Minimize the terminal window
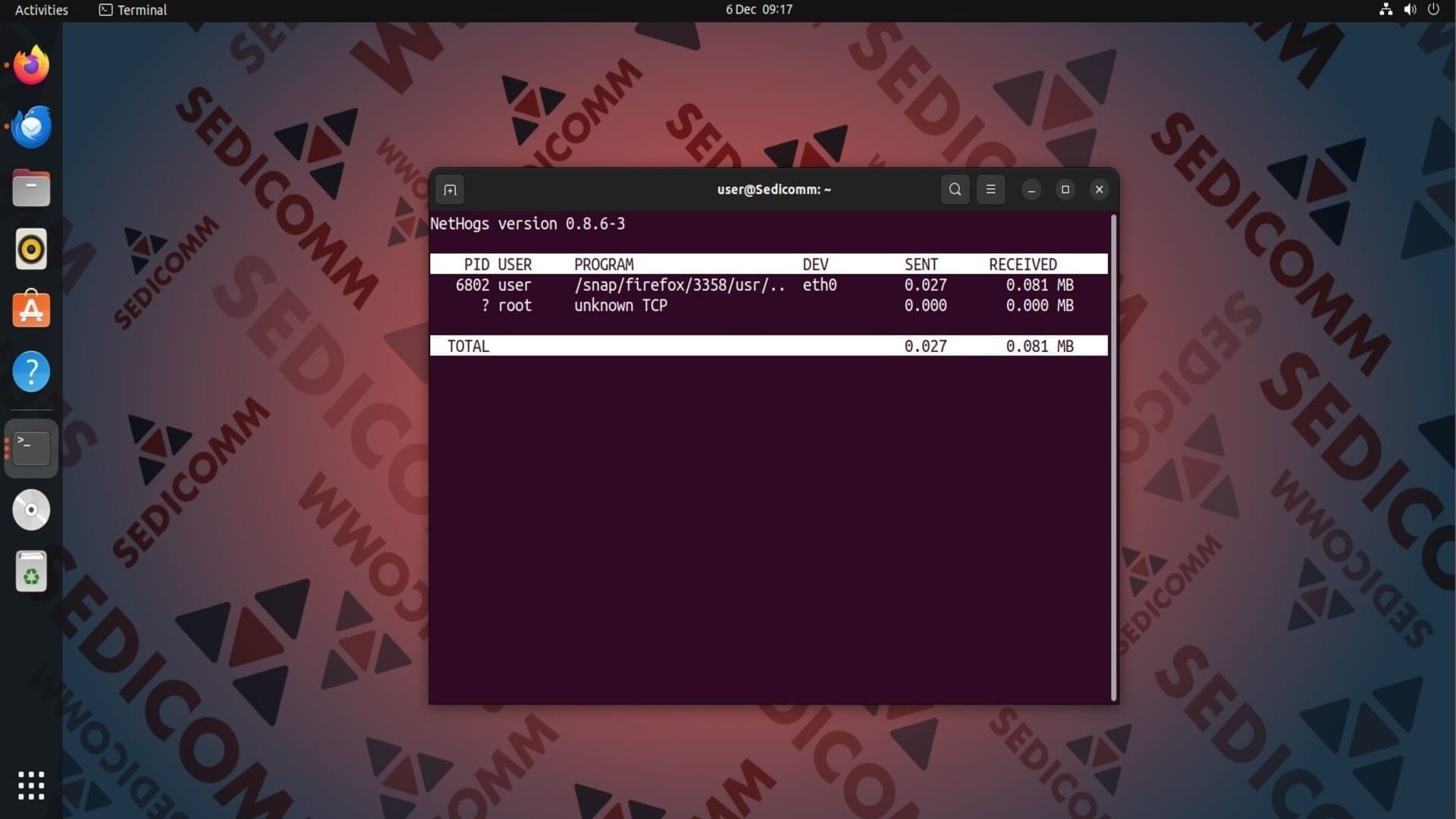 click(1031, 190)
